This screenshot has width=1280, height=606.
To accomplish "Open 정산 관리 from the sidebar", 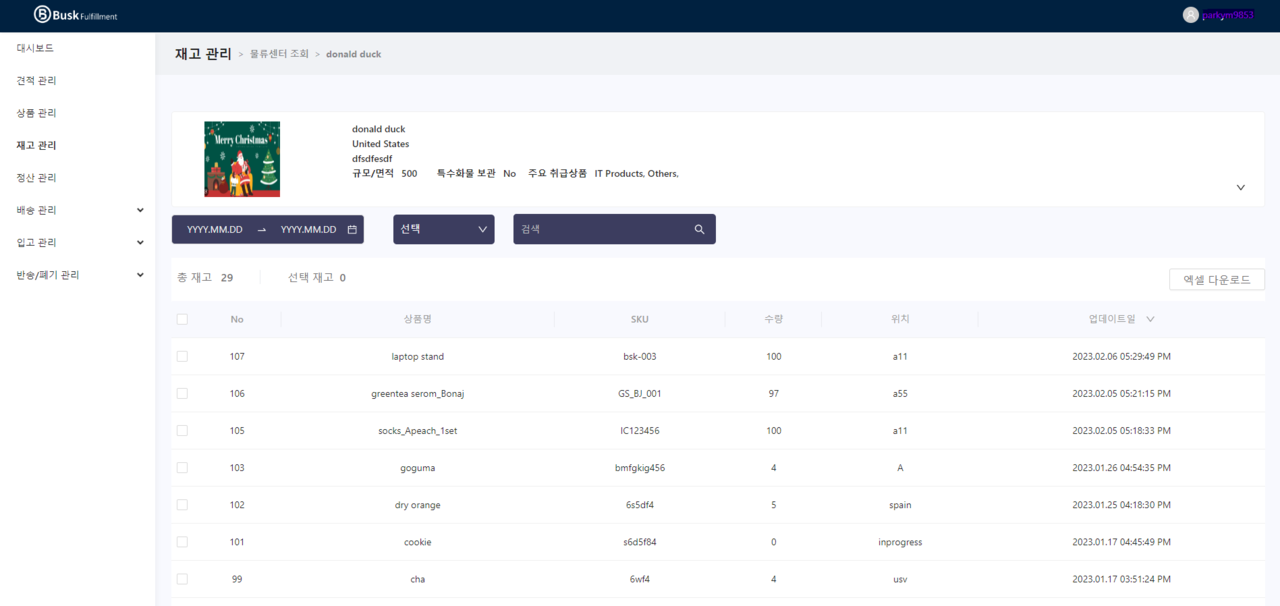I will (37, 178).
